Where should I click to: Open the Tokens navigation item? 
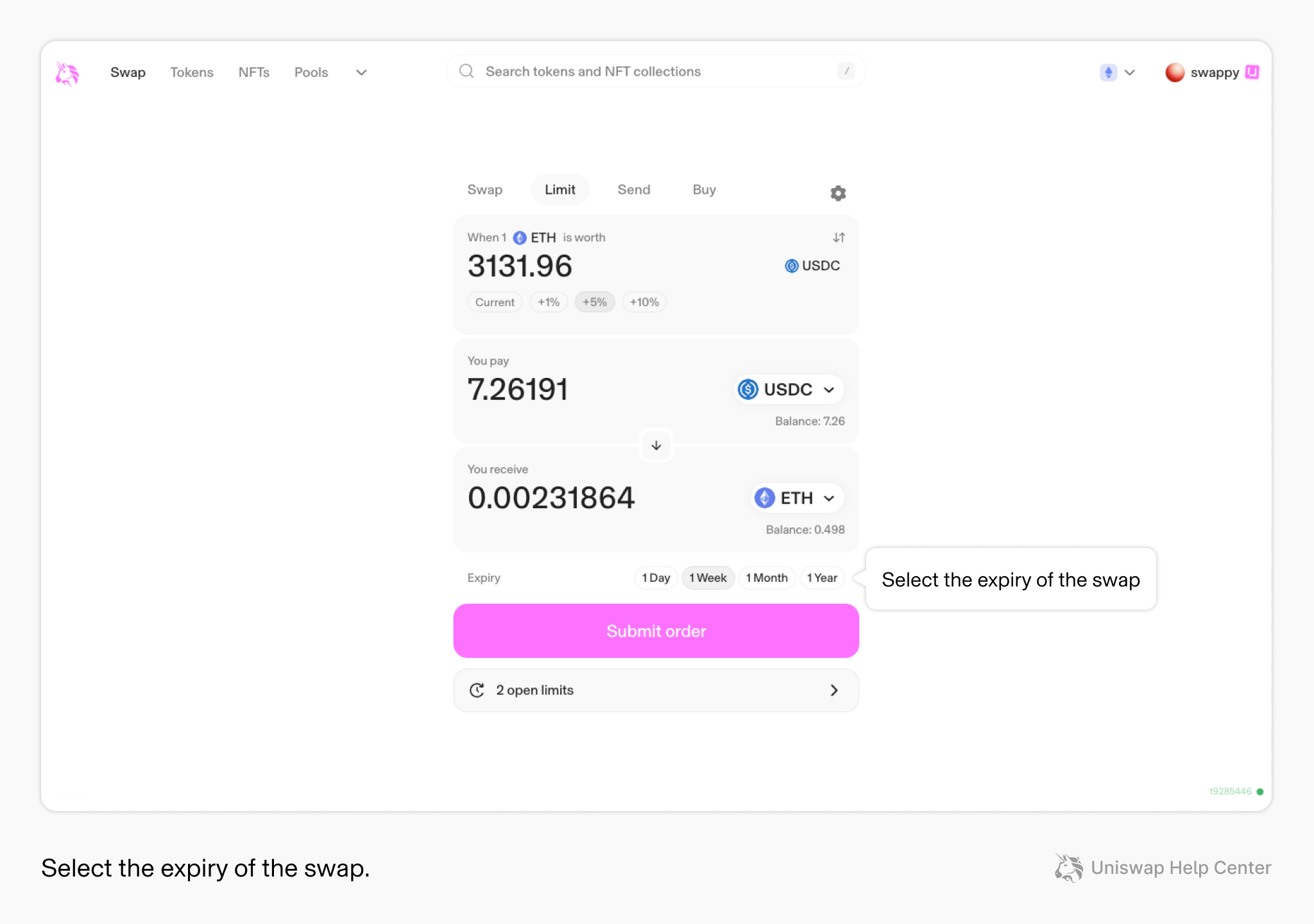click(x=191, y=73)
